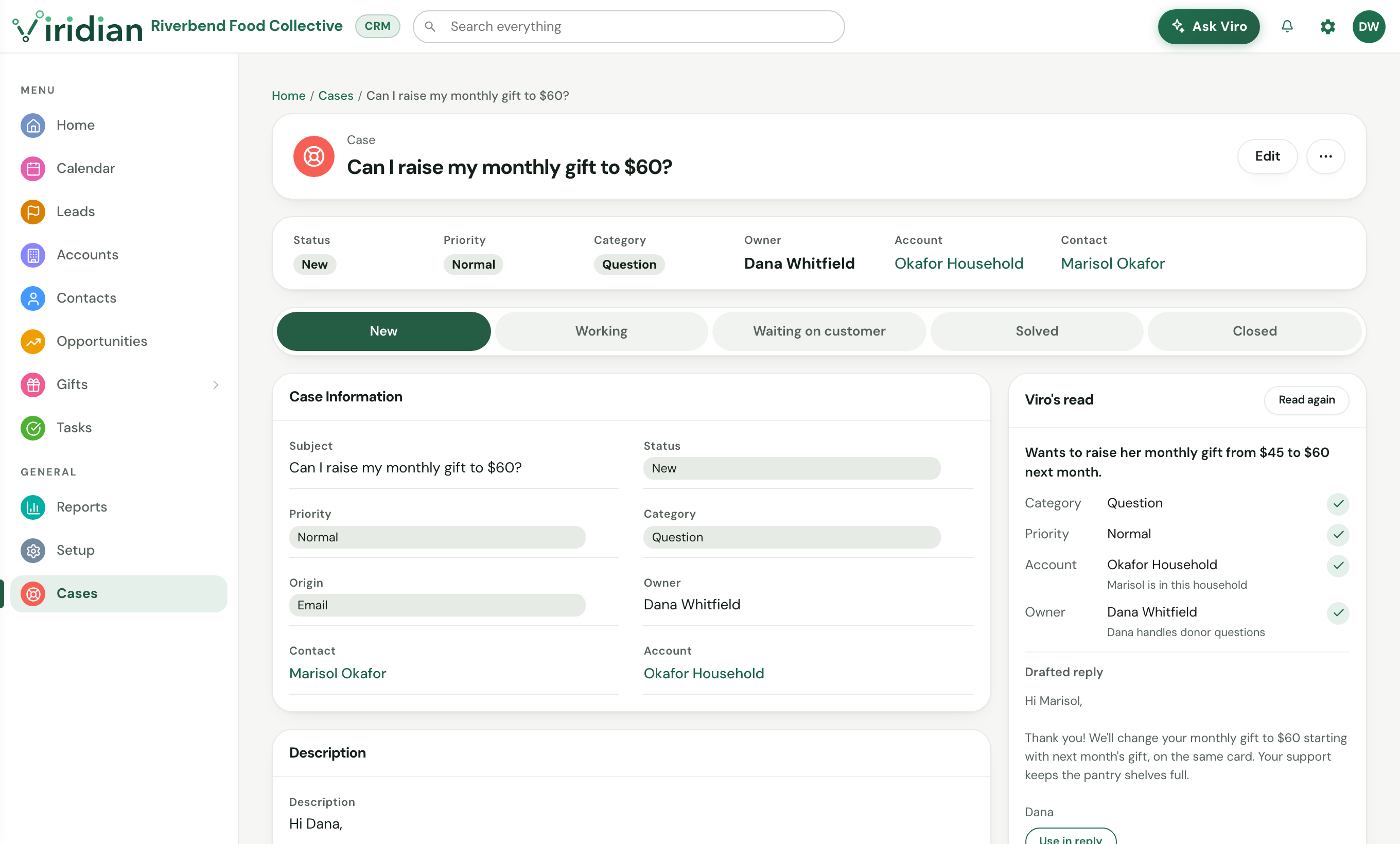Confirm Viro's Account Okafor Household suggestion
The height and width of the screenshot is (844, 1400).
click(x=1338, y=566)
